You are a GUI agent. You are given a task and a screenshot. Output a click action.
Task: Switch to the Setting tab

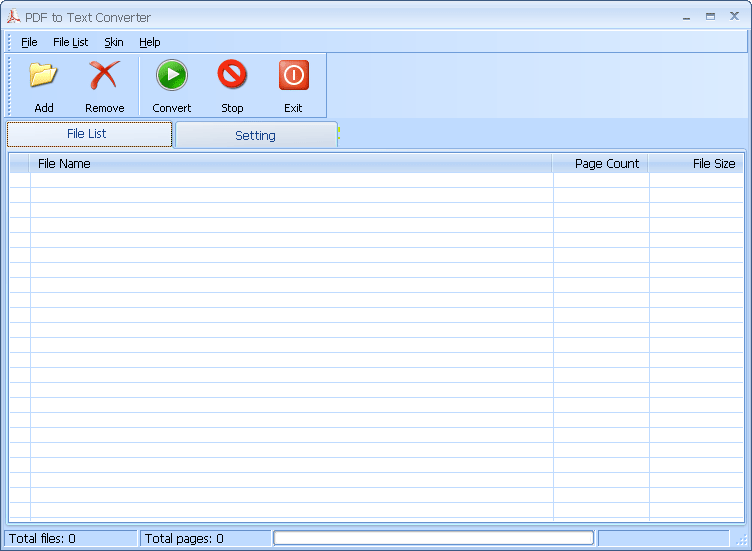coord(256,135)
